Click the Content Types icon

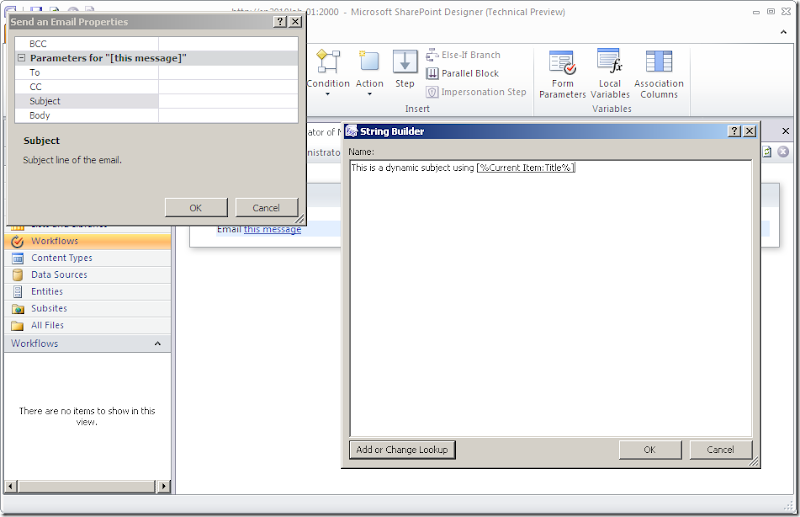click(x=17, y=258)
